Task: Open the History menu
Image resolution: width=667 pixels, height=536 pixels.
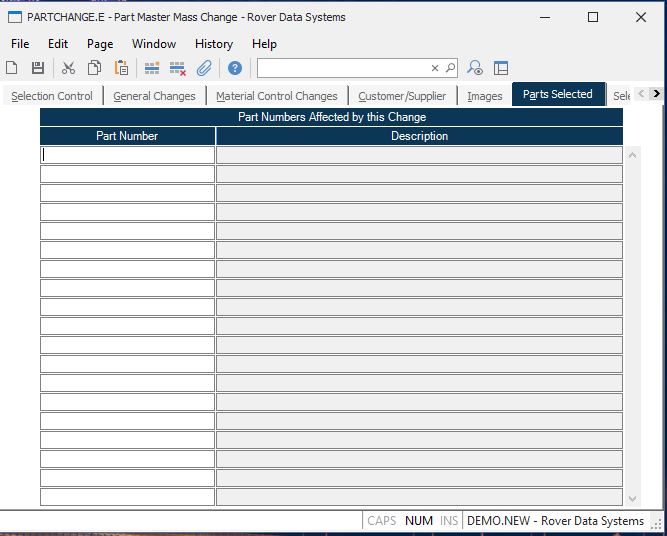Action: coord(213,44)
